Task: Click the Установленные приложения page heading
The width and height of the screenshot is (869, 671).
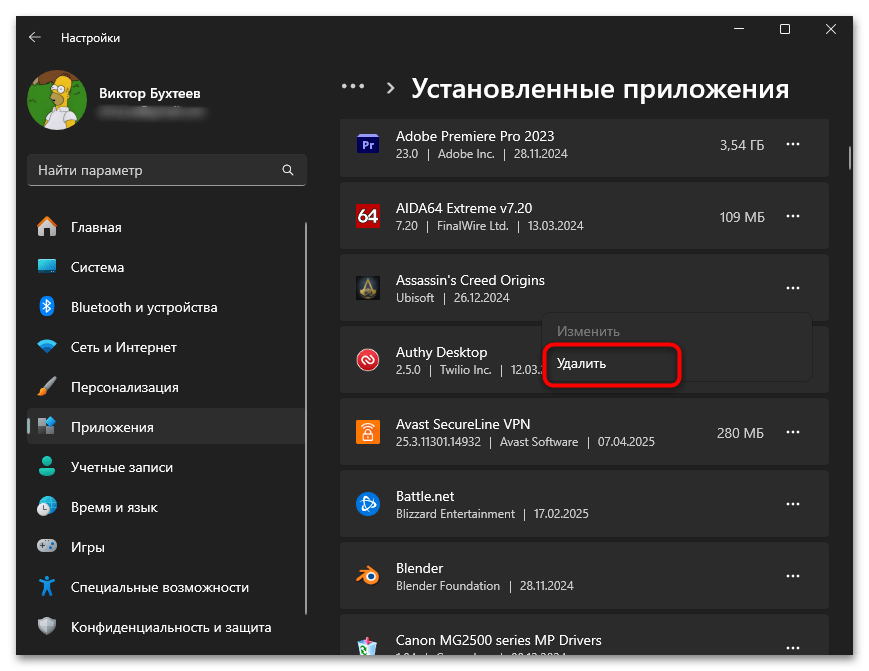Action: (x=600, y=89)
